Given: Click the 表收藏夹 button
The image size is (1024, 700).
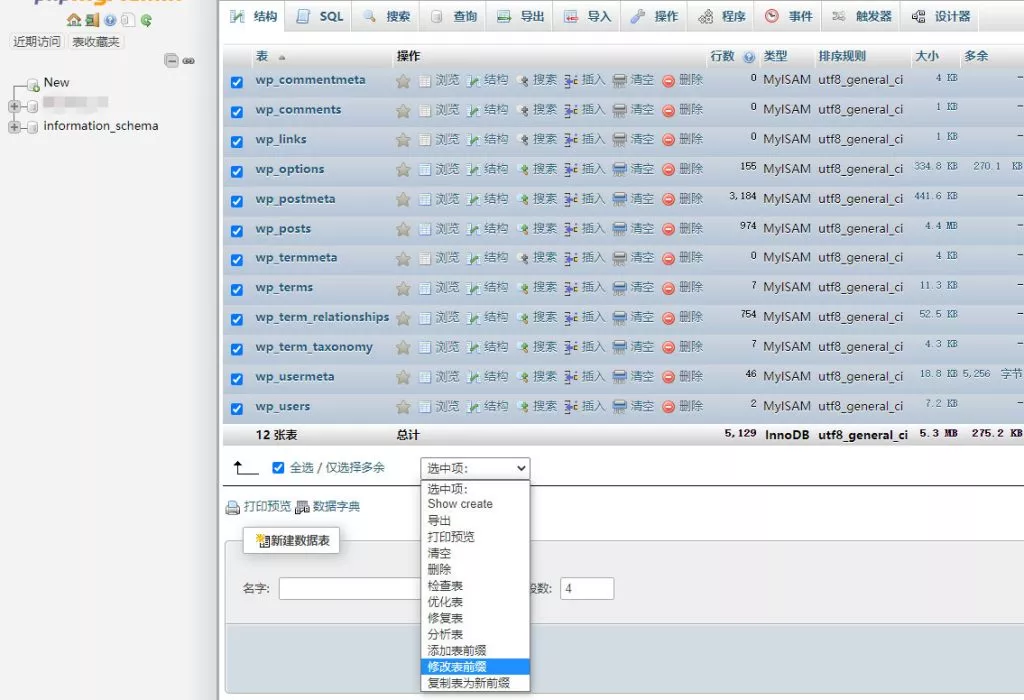Looking at the screenshot, I should click(96, 42).
